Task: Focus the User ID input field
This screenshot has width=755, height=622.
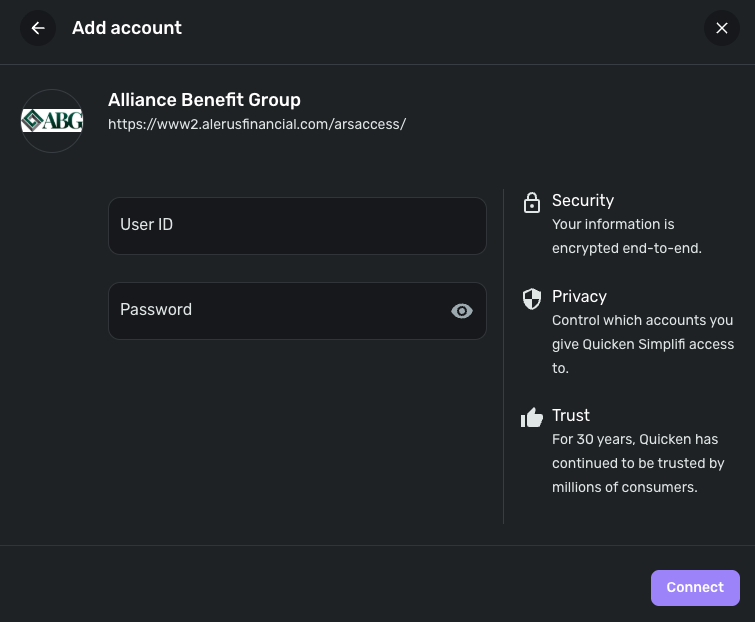Action: [297, 225]
